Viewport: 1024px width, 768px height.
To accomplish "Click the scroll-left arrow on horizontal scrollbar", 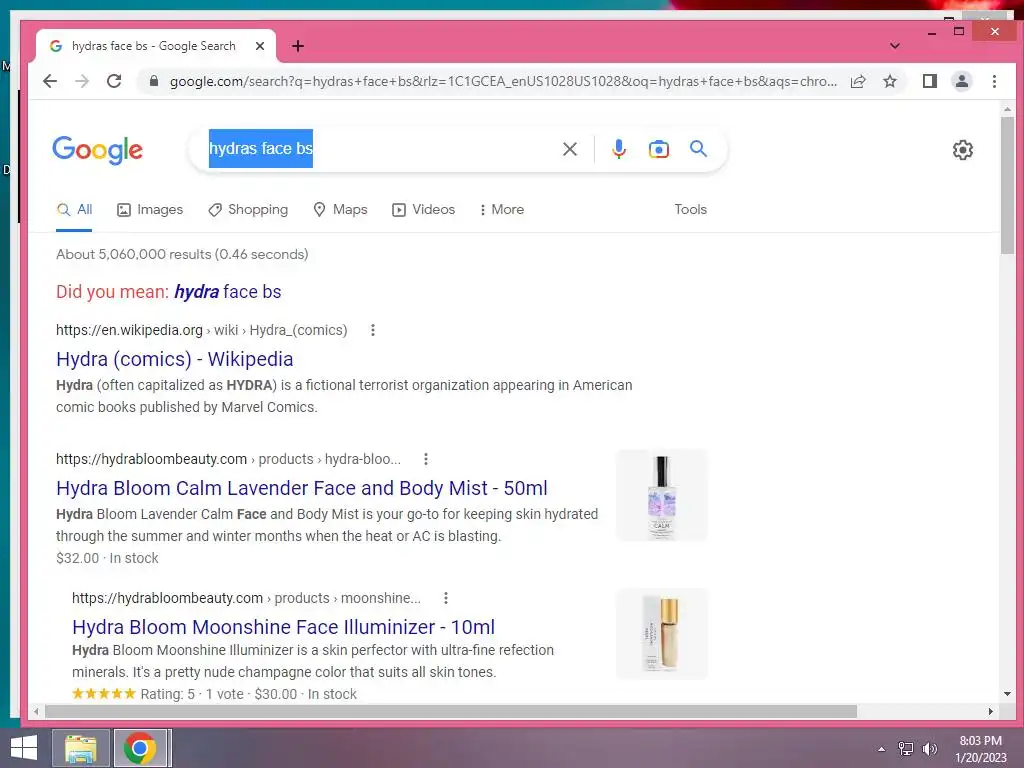I will click(x=36, y=711).
